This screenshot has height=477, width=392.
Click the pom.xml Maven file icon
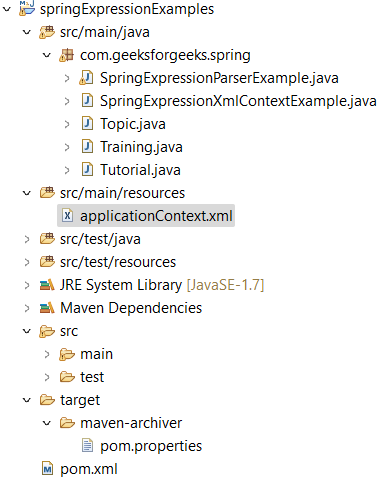point(47,469)
